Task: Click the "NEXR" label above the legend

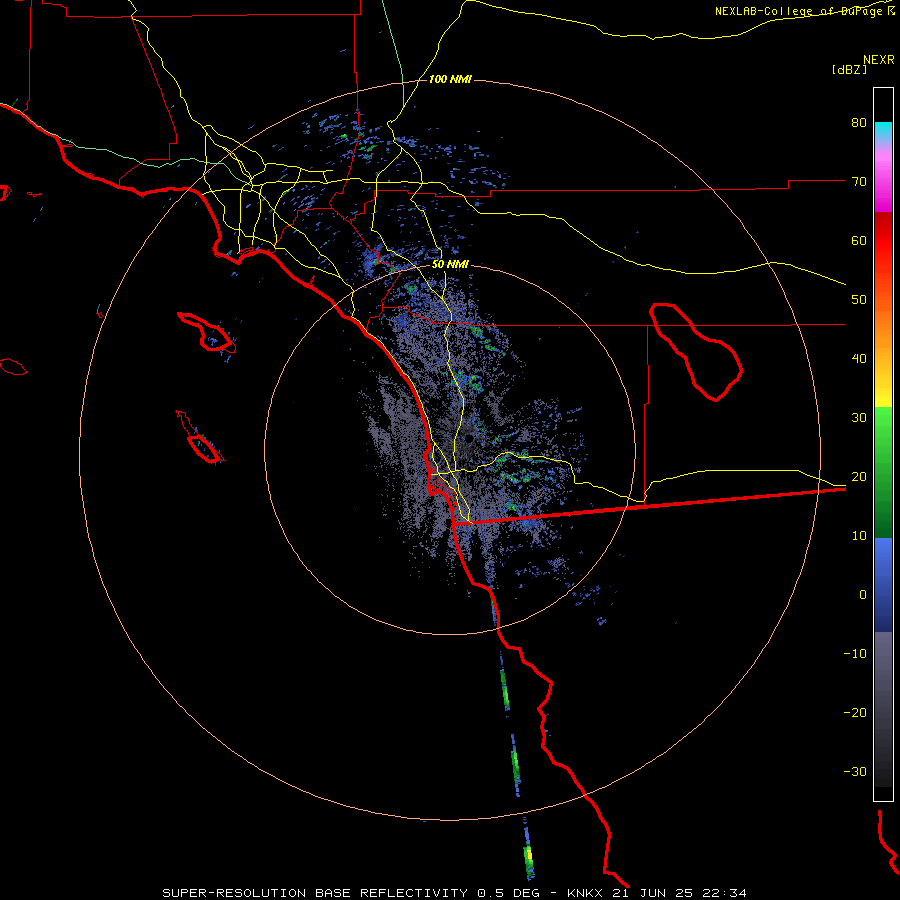Action: [879, 60]
